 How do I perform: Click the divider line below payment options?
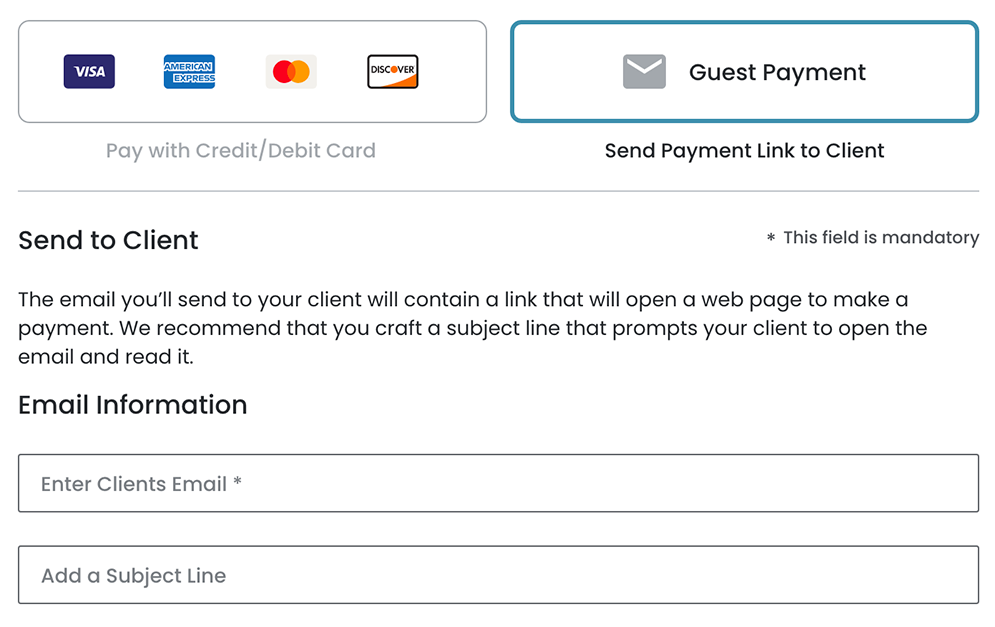[498, 191]
